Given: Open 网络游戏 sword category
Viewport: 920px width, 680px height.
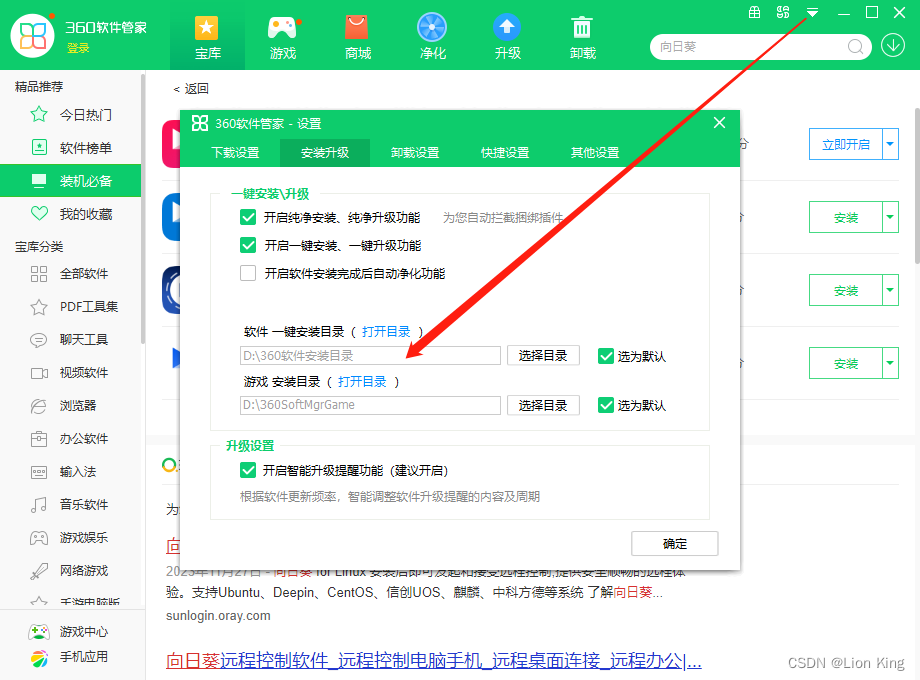Looking at the screenshot, I should click(69, 571).
